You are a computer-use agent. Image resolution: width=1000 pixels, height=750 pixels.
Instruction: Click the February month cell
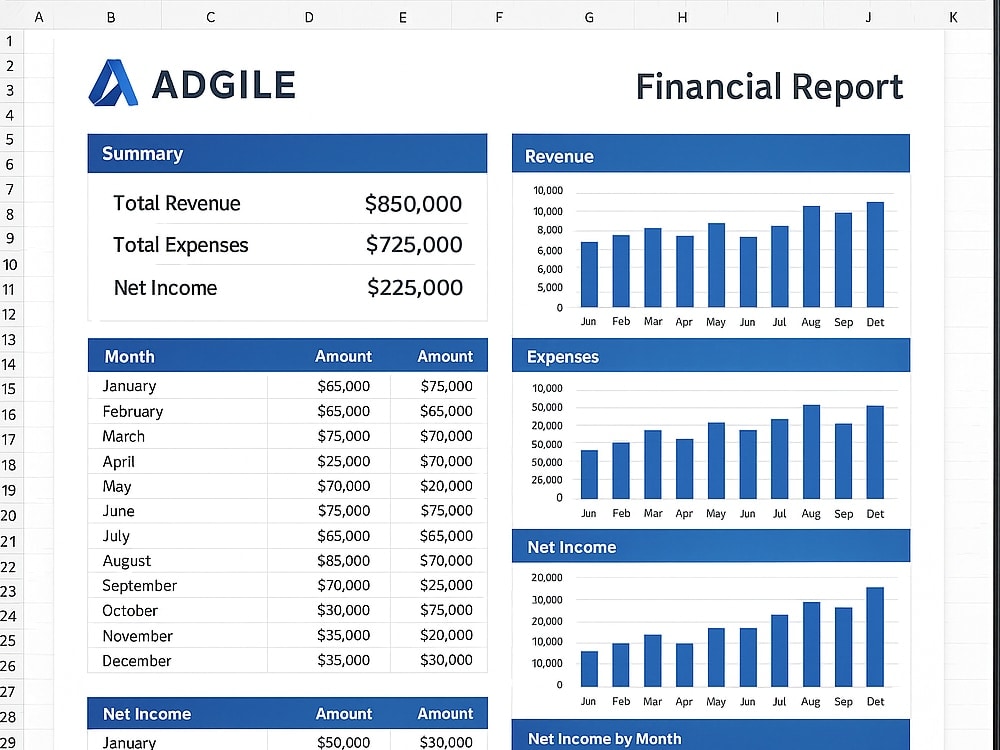133,411
